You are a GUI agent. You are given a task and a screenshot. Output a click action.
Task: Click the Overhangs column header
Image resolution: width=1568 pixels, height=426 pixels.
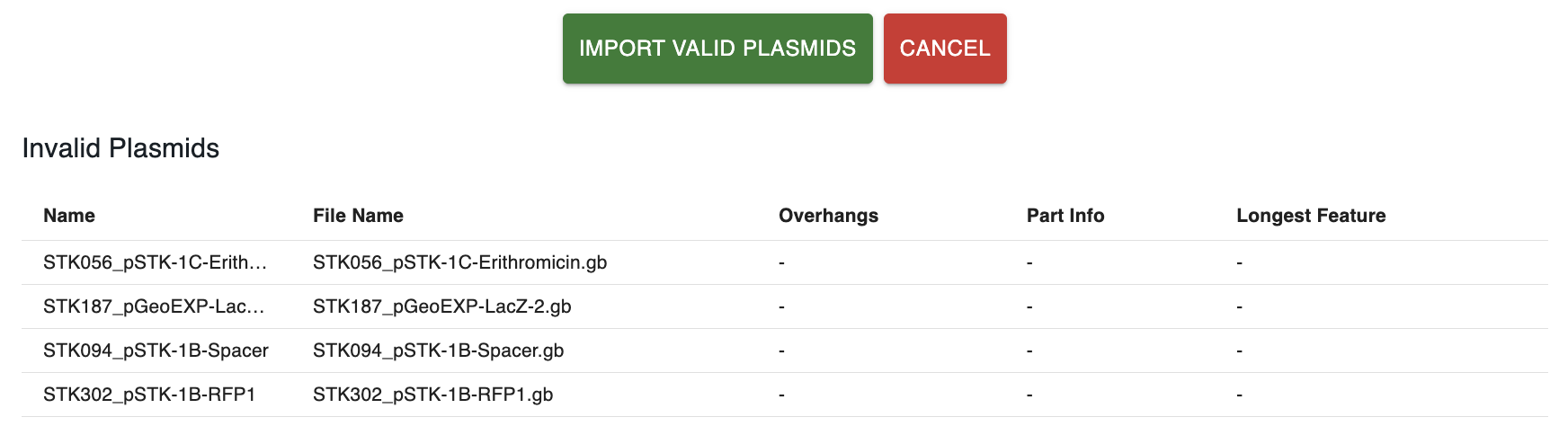click(828, 216)
